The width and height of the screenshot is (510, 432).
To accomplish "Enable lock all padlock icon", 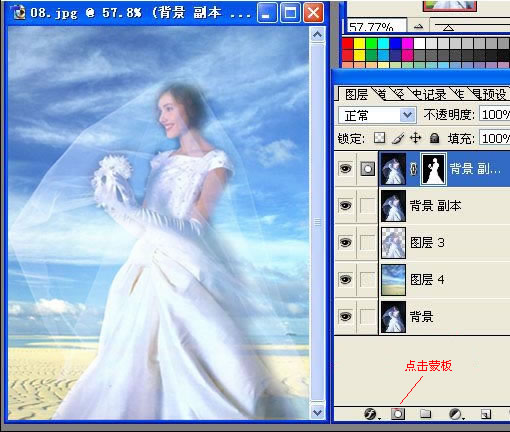I will coord(434,138).
